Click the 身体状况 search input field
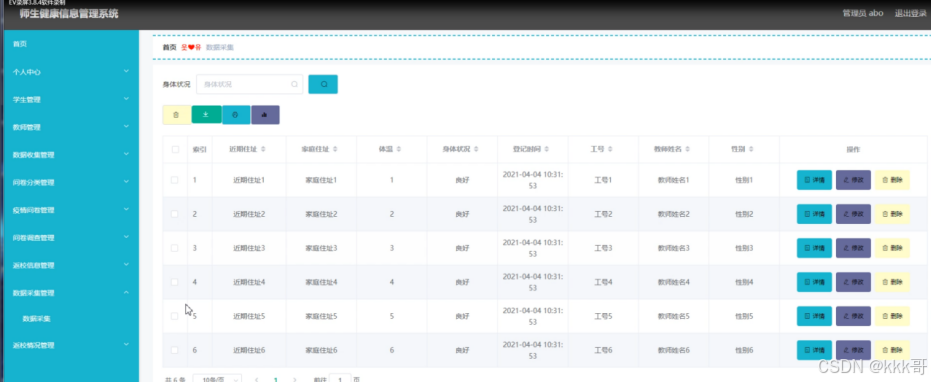Viewport: 931px width, 382px height. click(249, 84)
